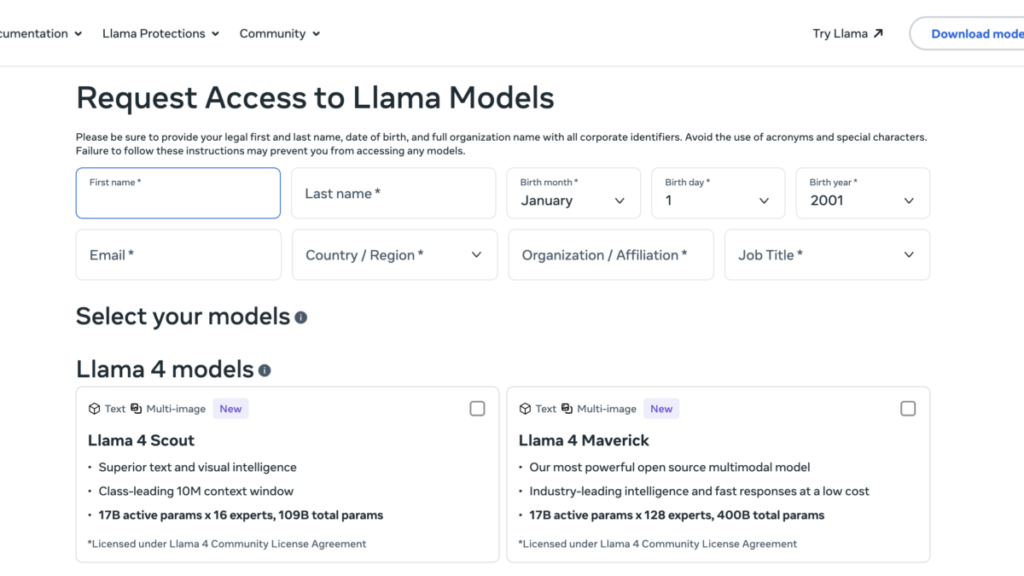The image size is (1024, 576).
Task: Click 'Superior text and visual intelligence' text
Action: point(197,468)
